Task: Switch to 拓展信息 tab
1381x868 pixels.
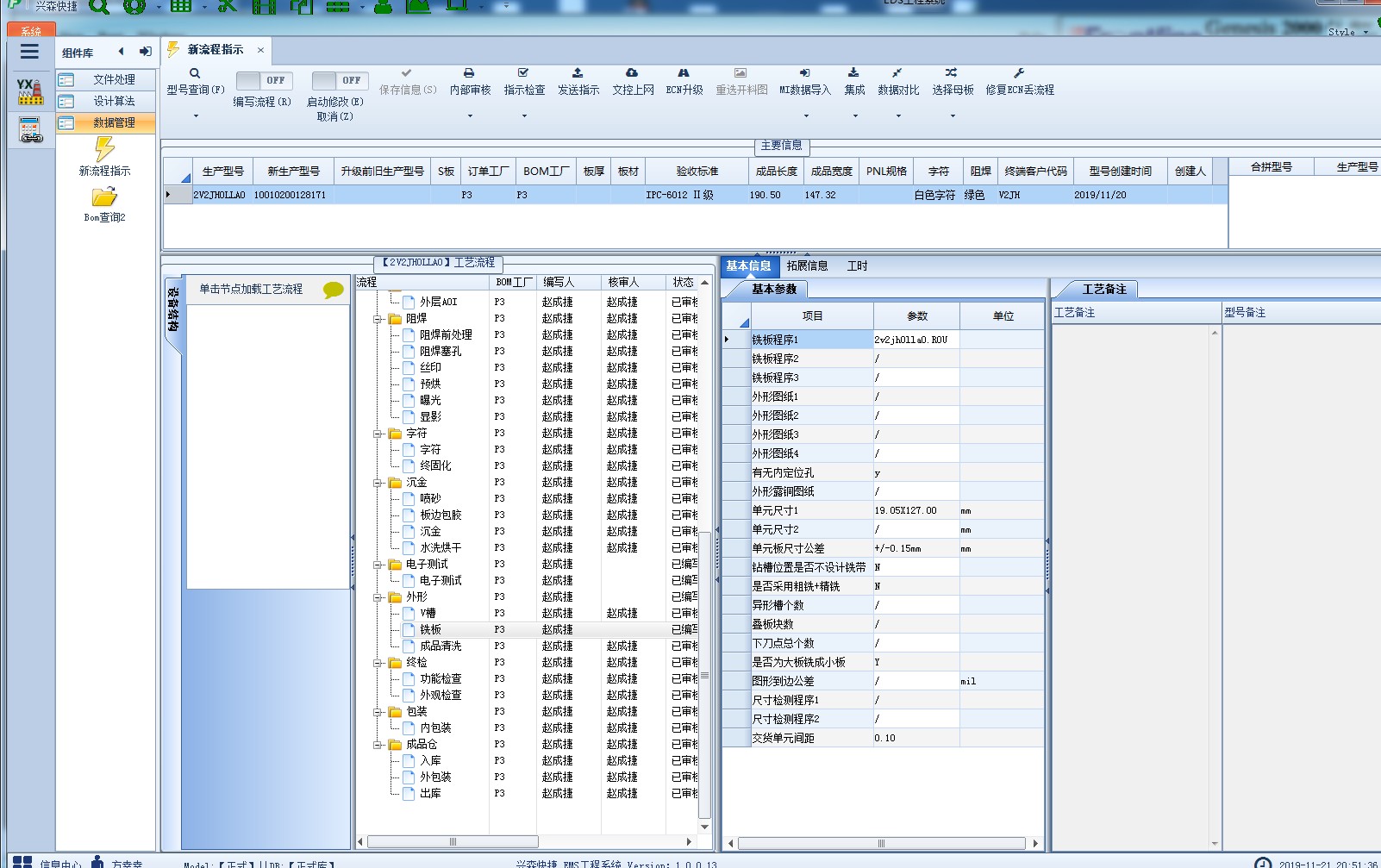Action: click(x=808, y=265)
